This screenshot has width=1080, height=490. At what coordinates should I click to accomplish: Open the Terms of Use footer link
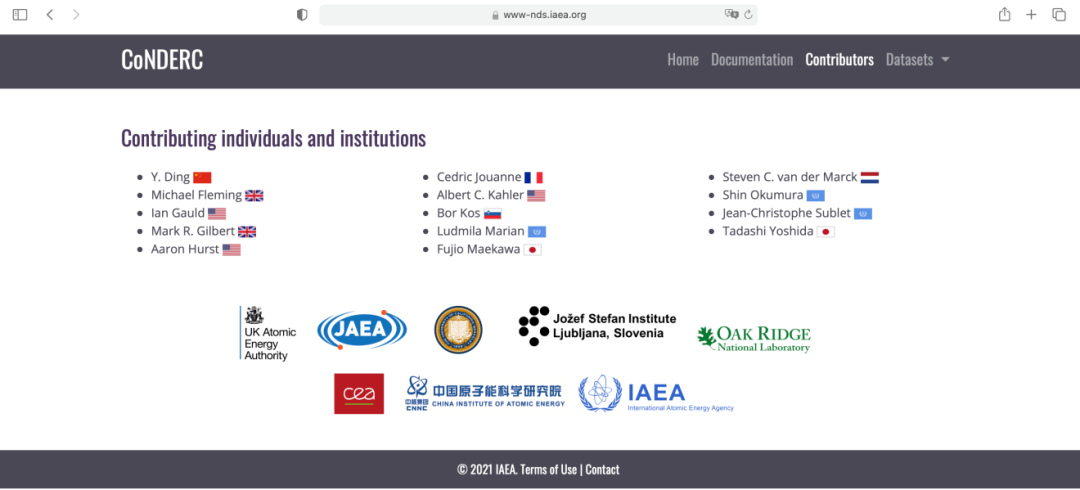(549, 469)
